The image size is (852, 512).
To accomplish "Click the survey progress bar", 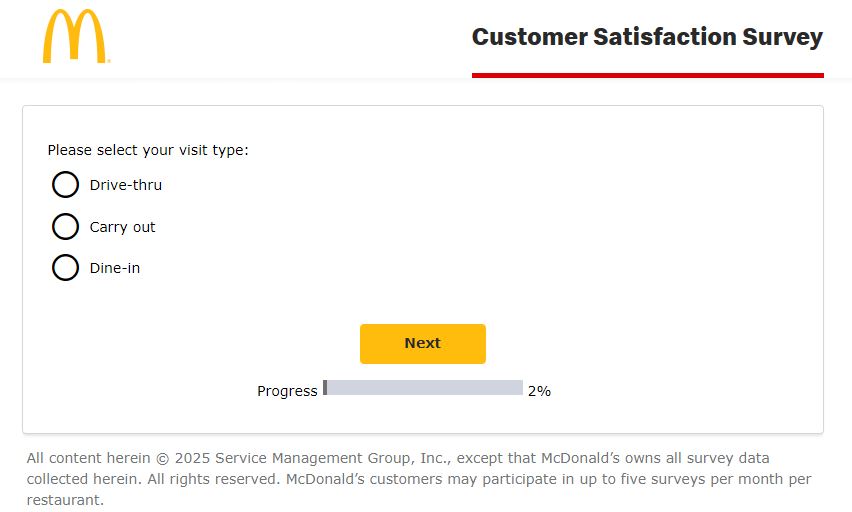I will tap(423, 388).
